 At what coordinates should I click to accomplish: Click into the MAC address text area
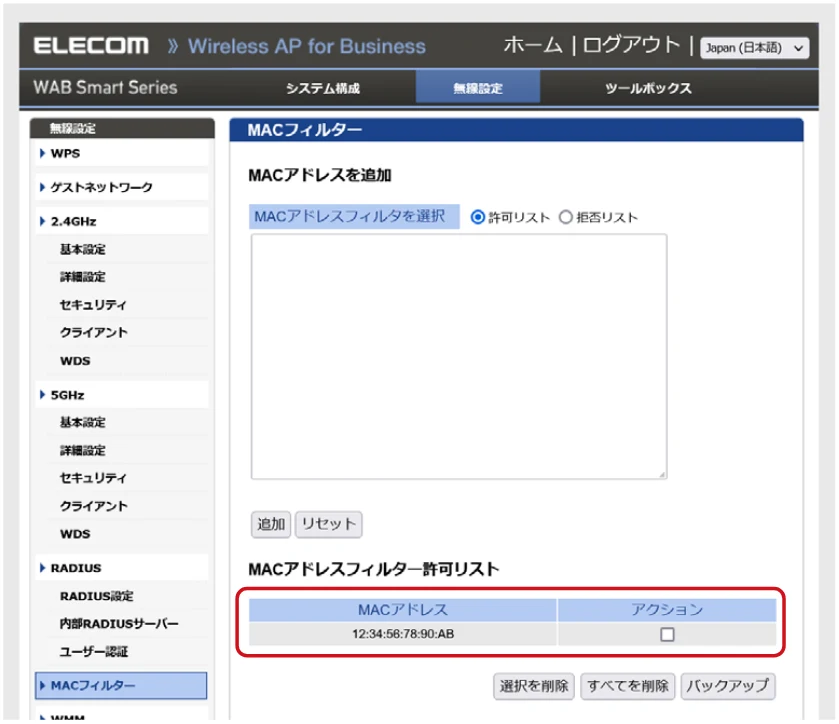(x=459, y=356)
